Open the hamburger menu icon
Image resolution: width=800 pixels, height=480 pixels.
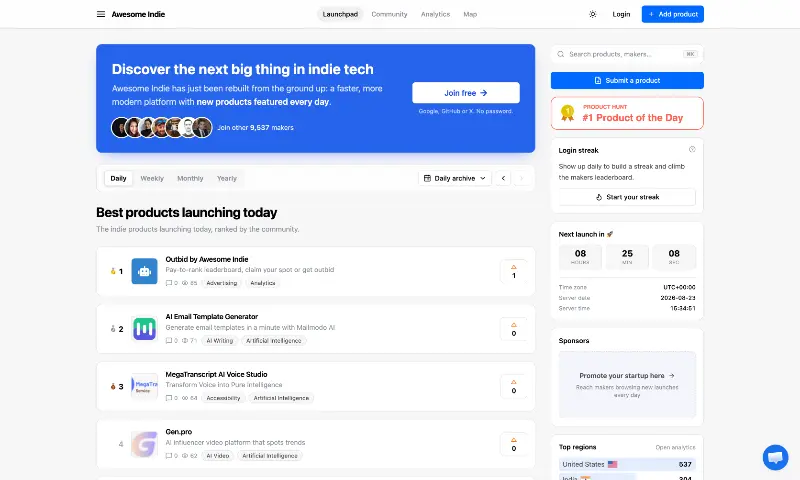(x=101, y=14)
